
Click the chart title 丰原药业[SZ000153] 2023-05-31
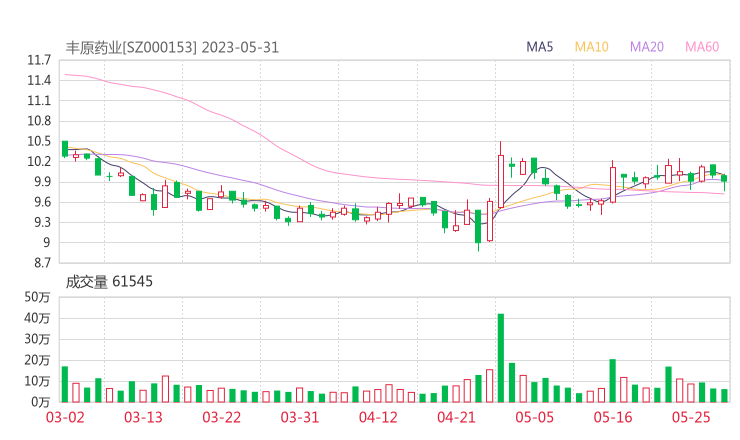[x=172, y=47]
